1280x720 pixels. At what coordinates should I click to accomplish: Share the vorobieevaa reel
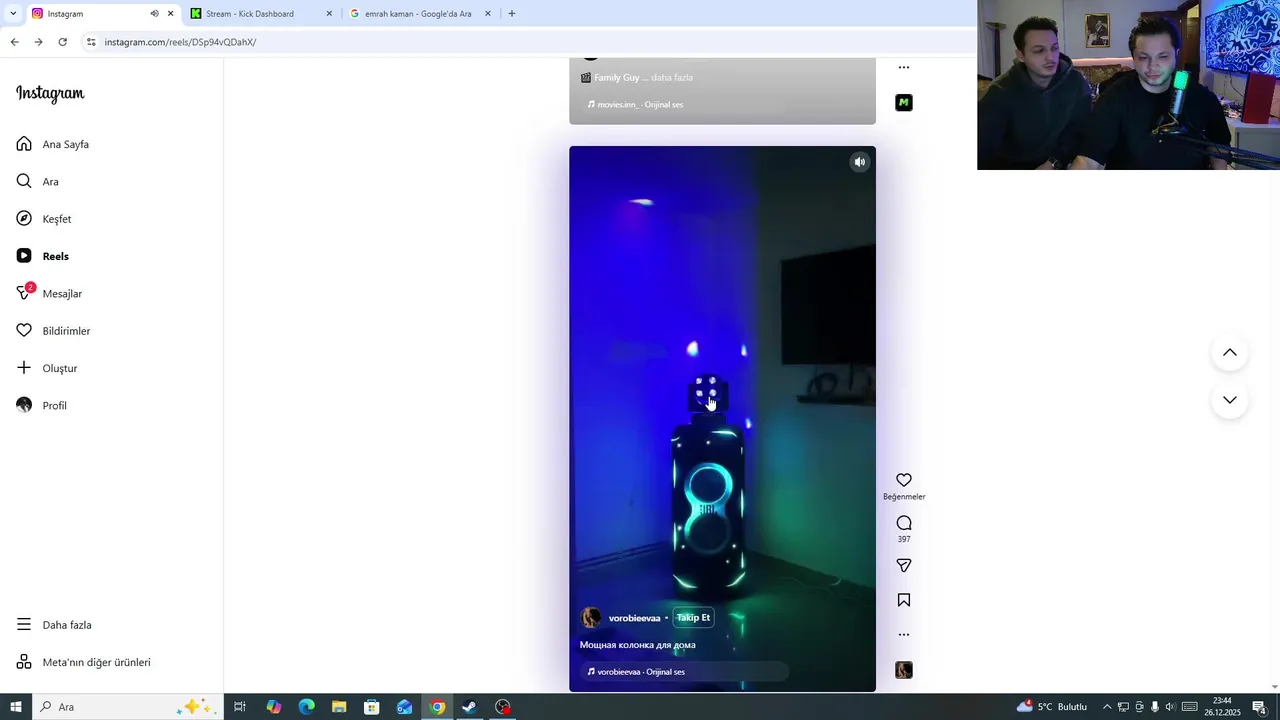[x=904, y=565]
